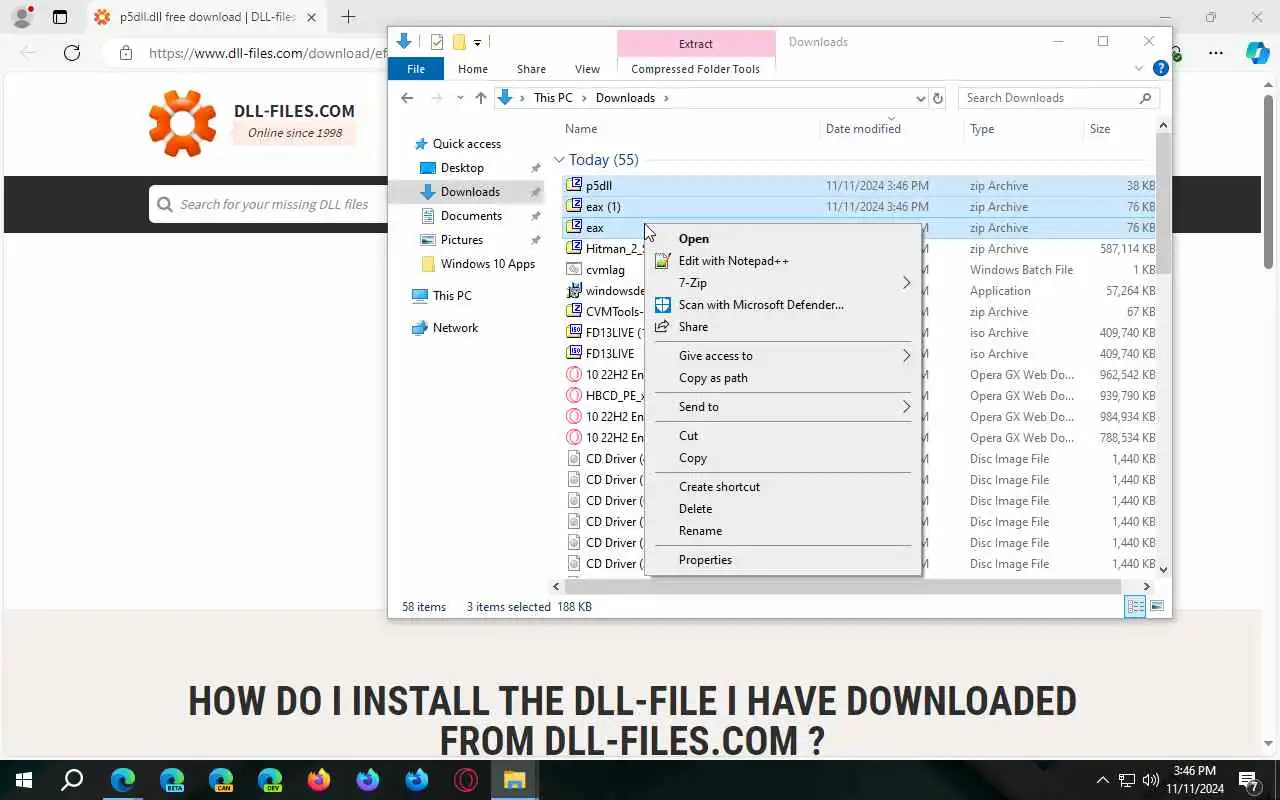The width and height of the screenshot is (1280, 800).
Task: Refresh the Downloads folder view
Action: 938,98
